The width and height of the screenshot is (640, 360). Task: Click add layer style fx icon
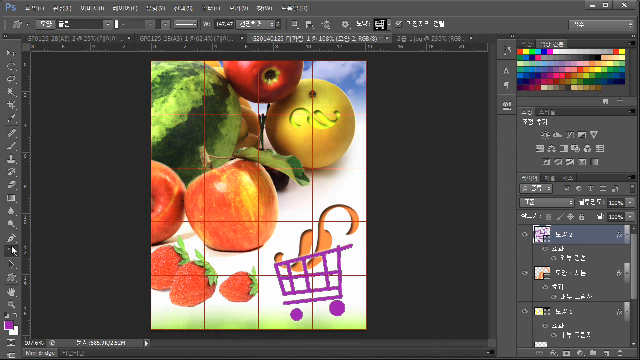553,353
